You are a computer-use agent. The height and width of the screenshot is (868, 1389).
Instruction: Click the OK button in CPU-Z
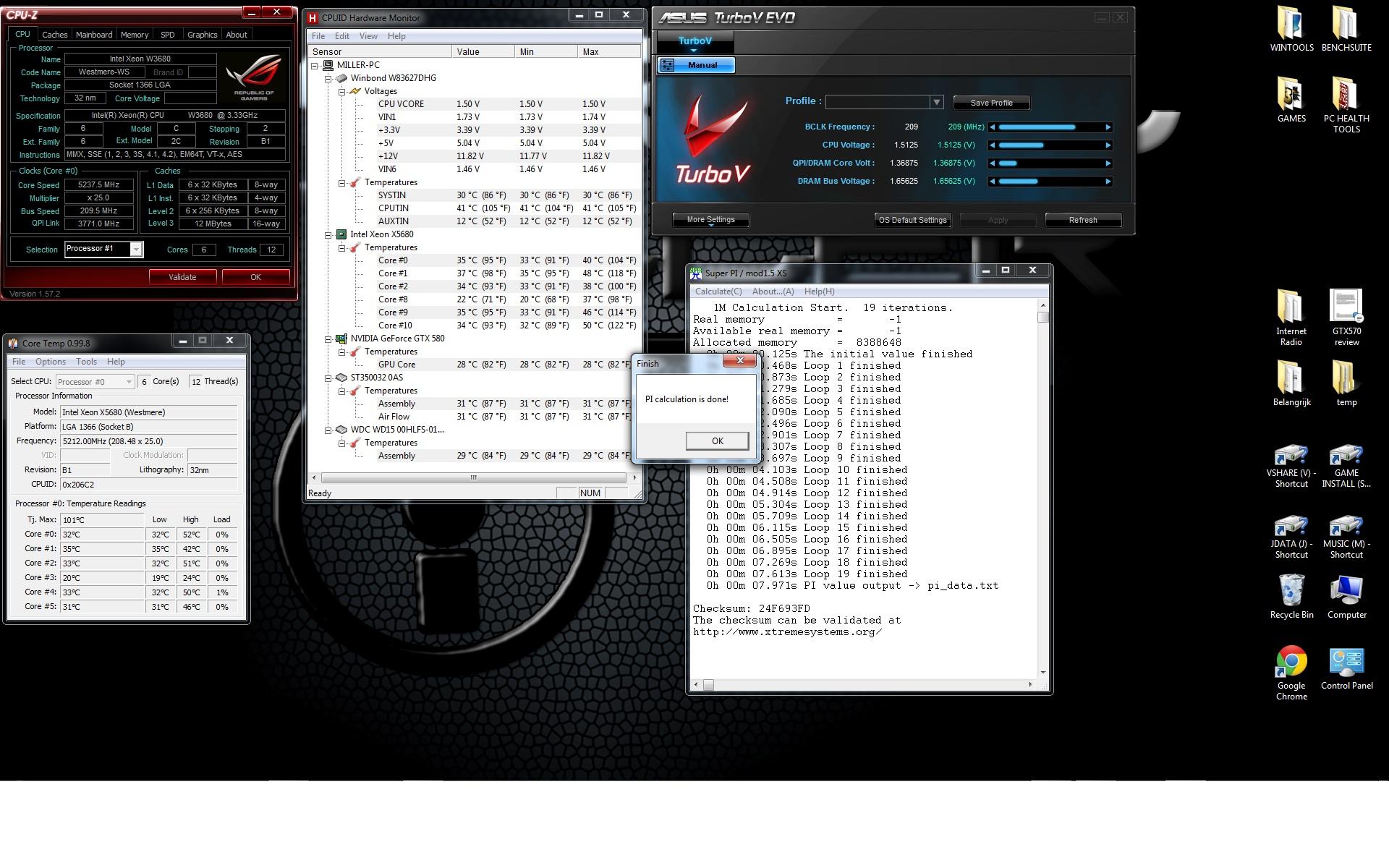tap(255, 277)
